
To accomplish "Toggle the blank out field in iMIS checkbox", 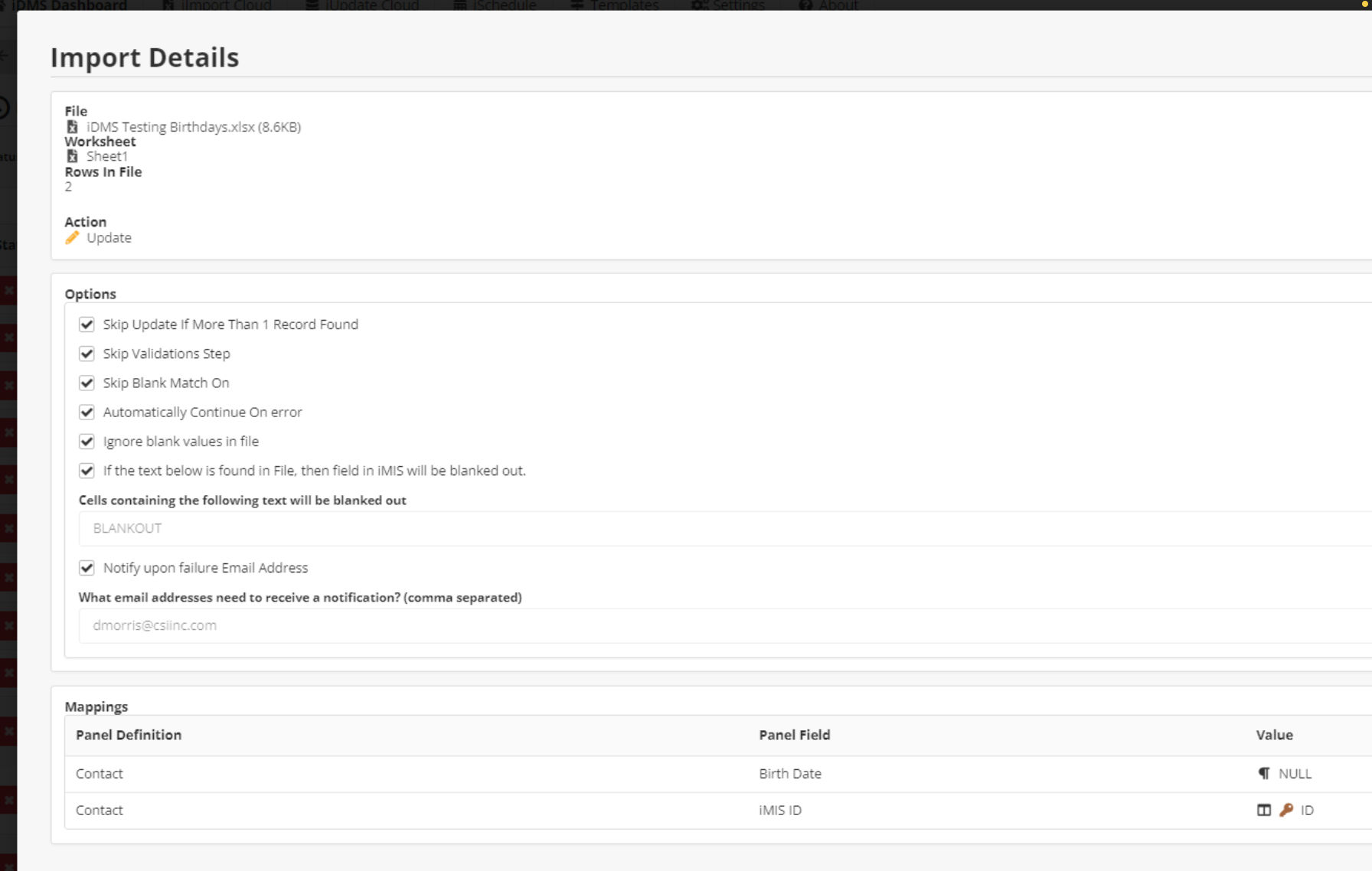I will click(x=87, y=471).
